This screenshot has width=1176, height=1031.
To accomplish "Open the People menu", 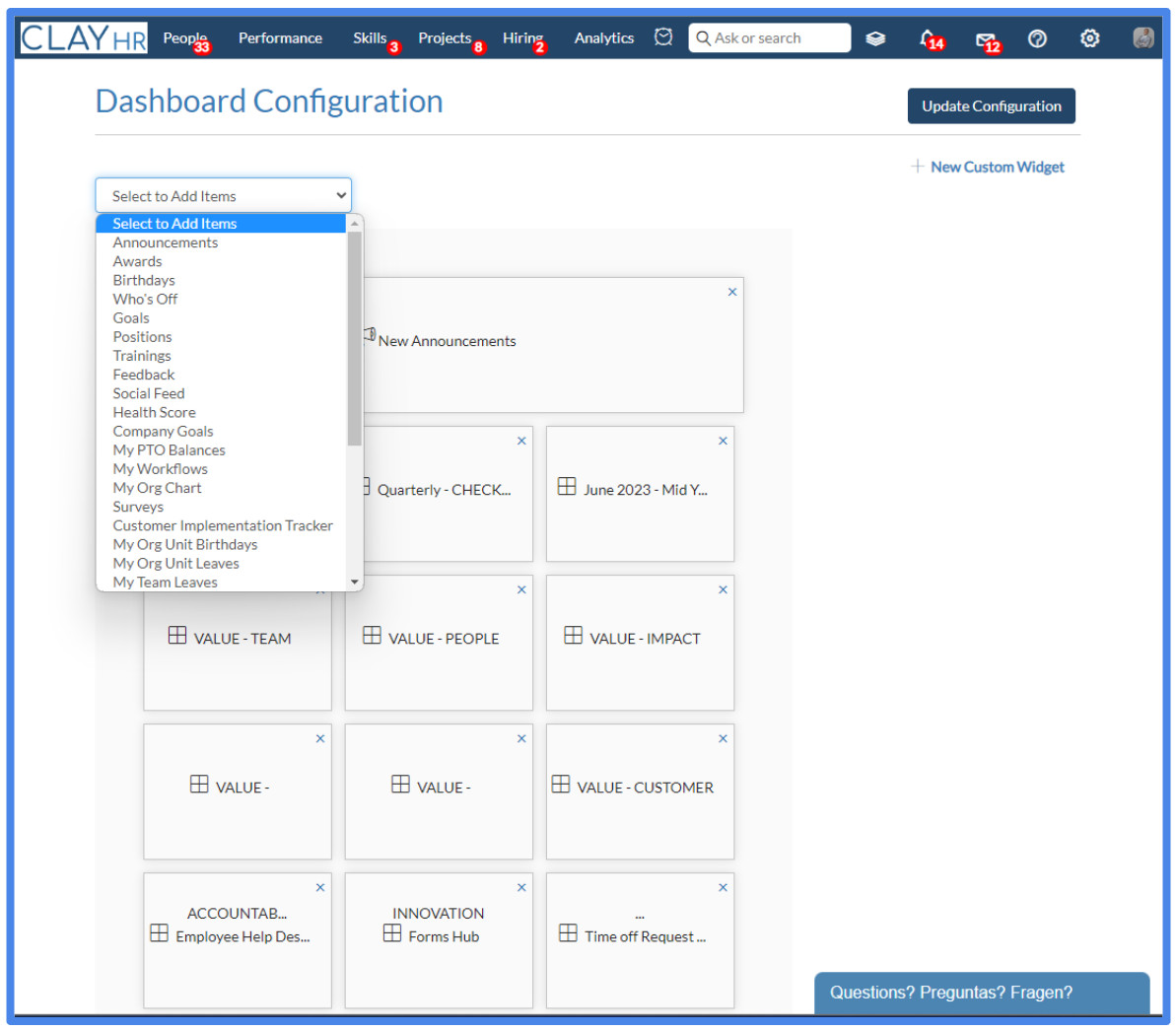I will click(x=184, y=37).
